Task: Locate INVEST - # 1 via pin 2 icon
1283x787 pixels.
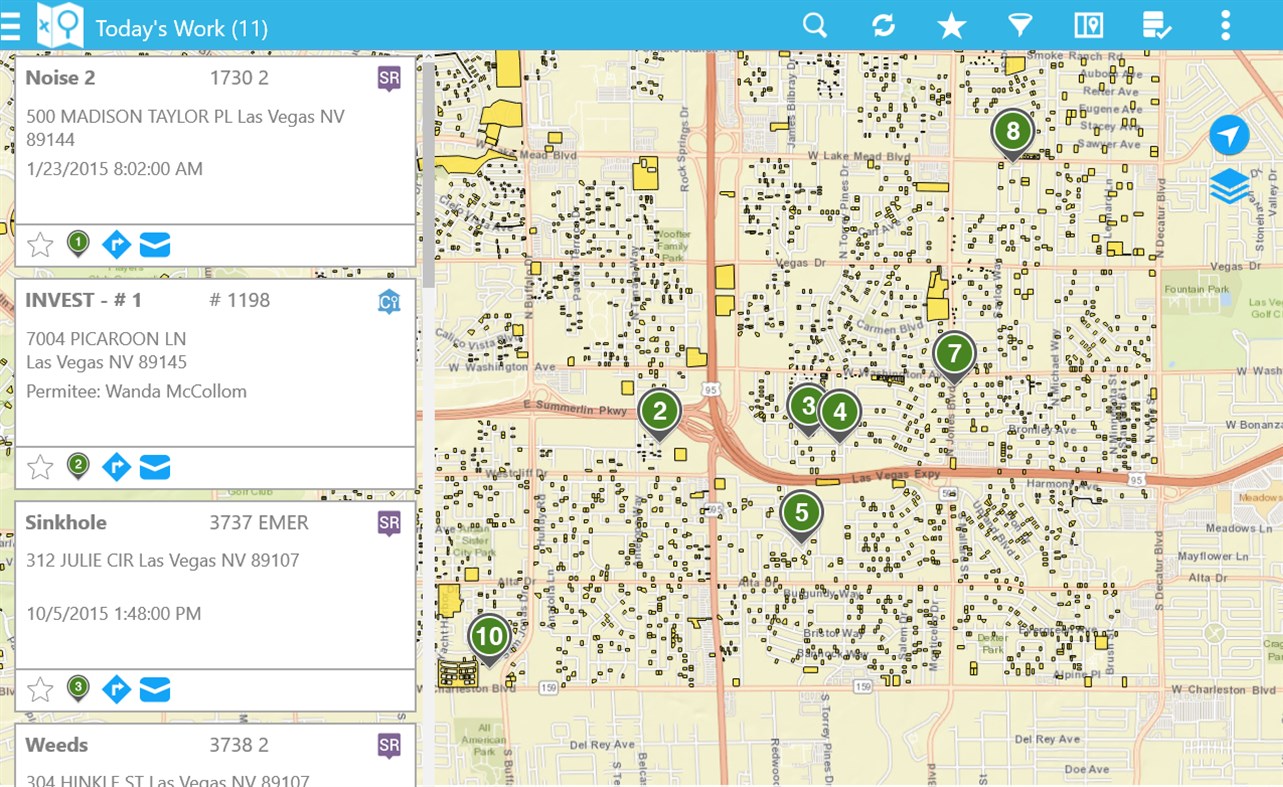Action: [78, 466]
